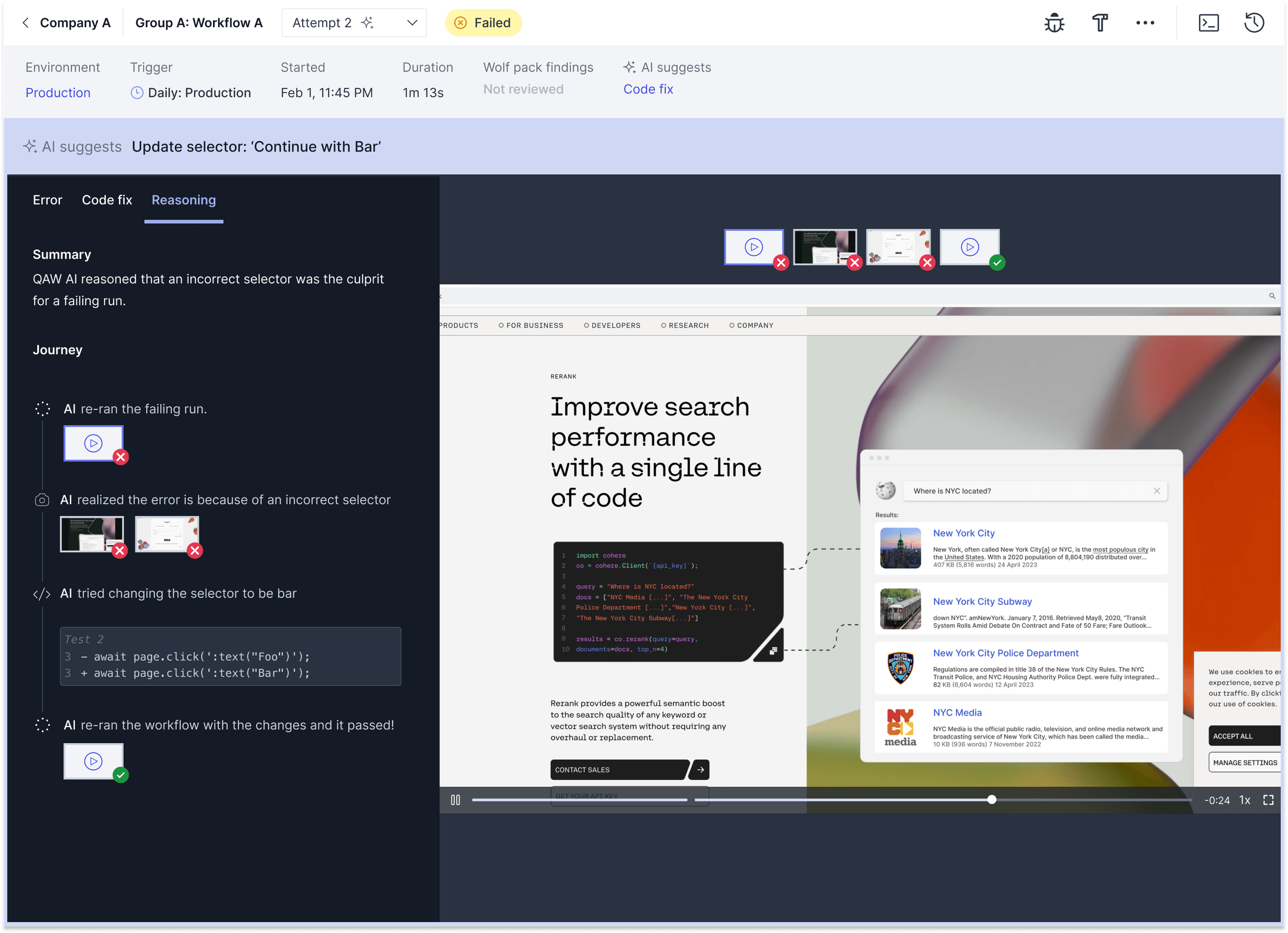The width and height of the screenshot is (1288, 933).
Task: Change the 1x playback speed
Action: click(1244, 800)
